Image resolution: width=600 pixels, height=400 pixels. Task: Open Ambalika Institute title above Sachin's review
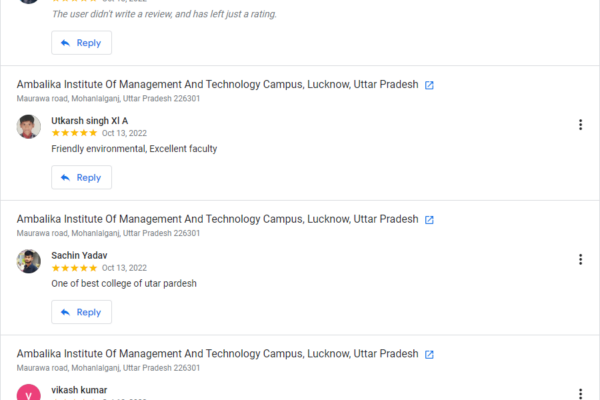pos(217,219)
